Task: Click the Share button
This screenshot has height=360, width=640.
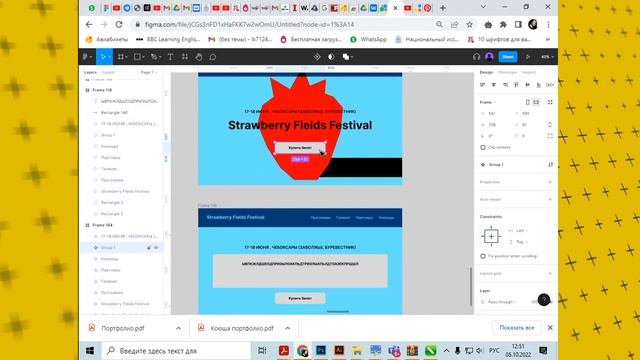Action: 508,57
